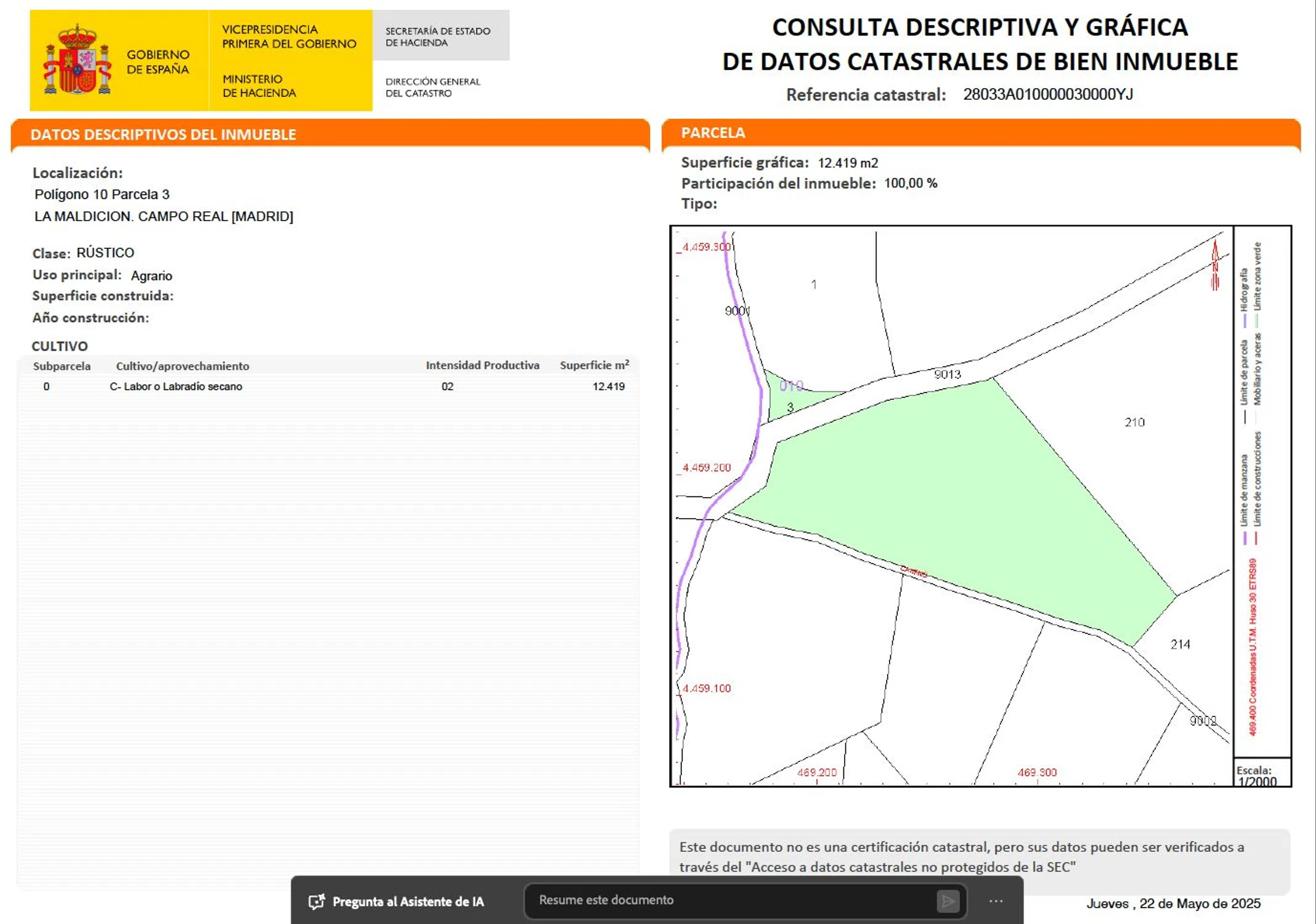Click the purple '010' polygon label

pyautogui.click(x=791, y=386)
